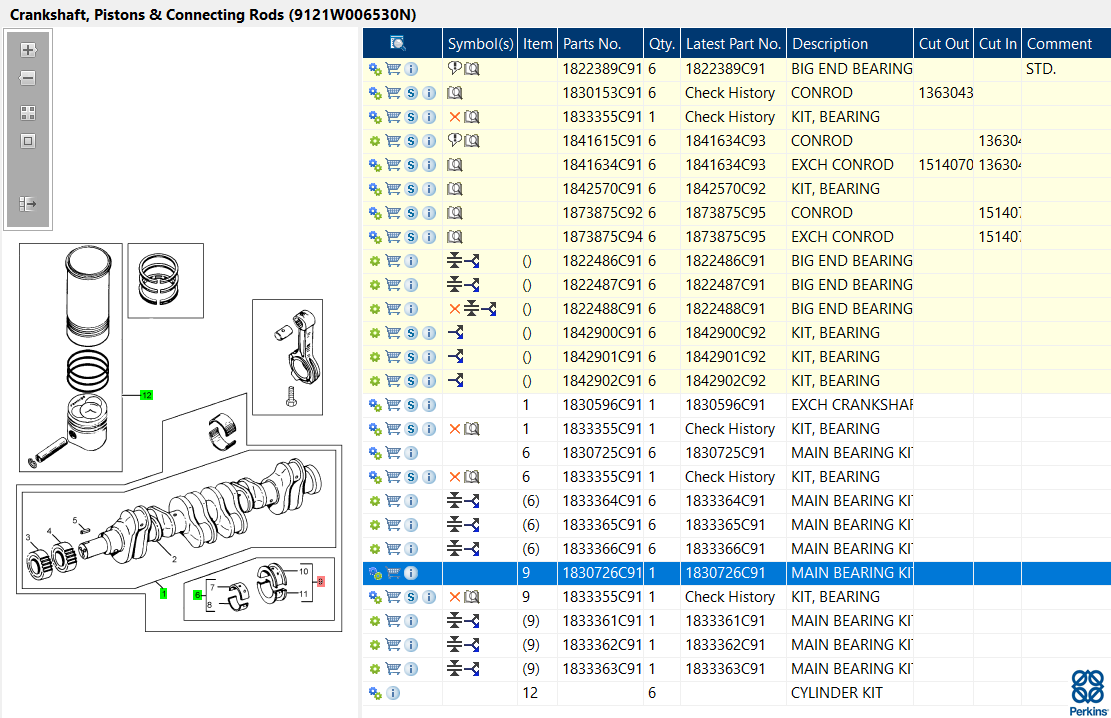Click the note bubble symbol for 1841615C91
Image resolution: width=1111 pixels, height=718 pixels.
click(454, 141)
